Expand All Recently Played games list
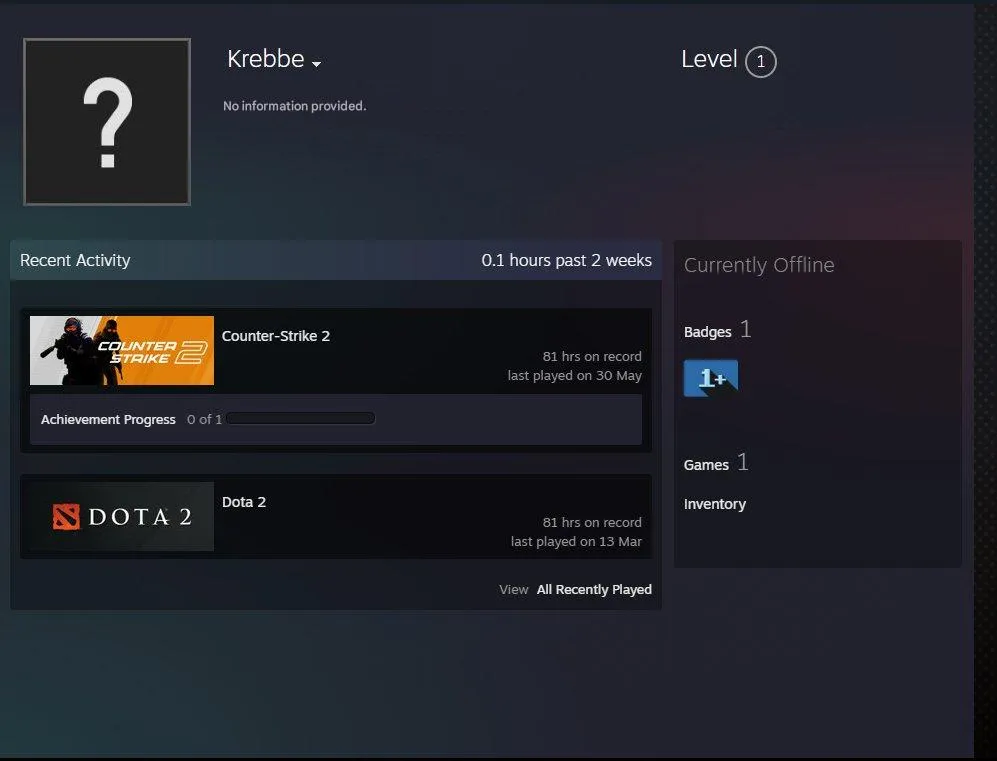997x761 pixels. click(x=594, y=589)
